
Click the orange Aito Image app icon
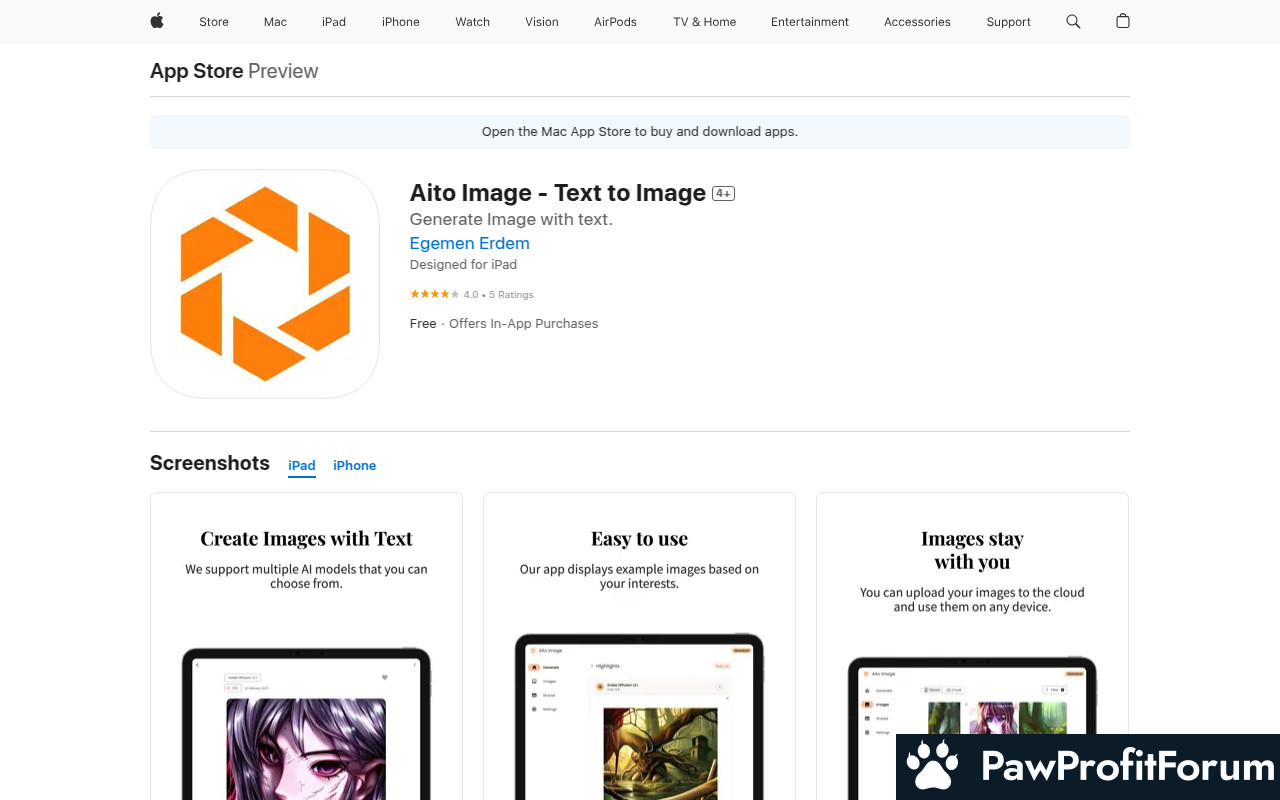(x=265, y=284)
